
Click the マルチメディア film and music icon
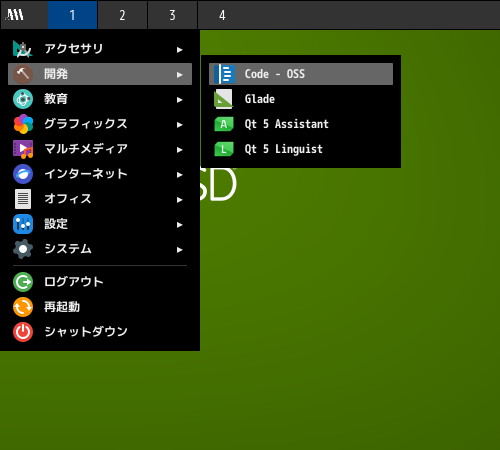click(23, 149)
